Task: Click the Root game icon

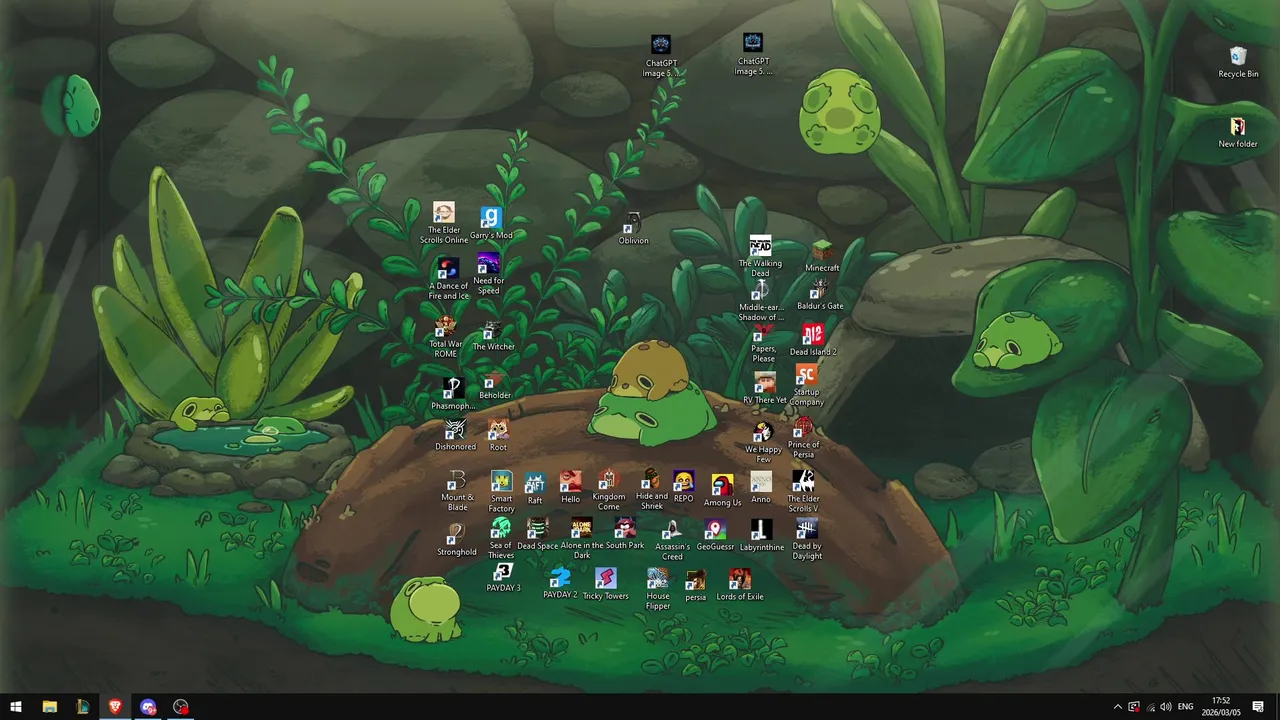Action: pyautogui.click(x=498, y=435)
